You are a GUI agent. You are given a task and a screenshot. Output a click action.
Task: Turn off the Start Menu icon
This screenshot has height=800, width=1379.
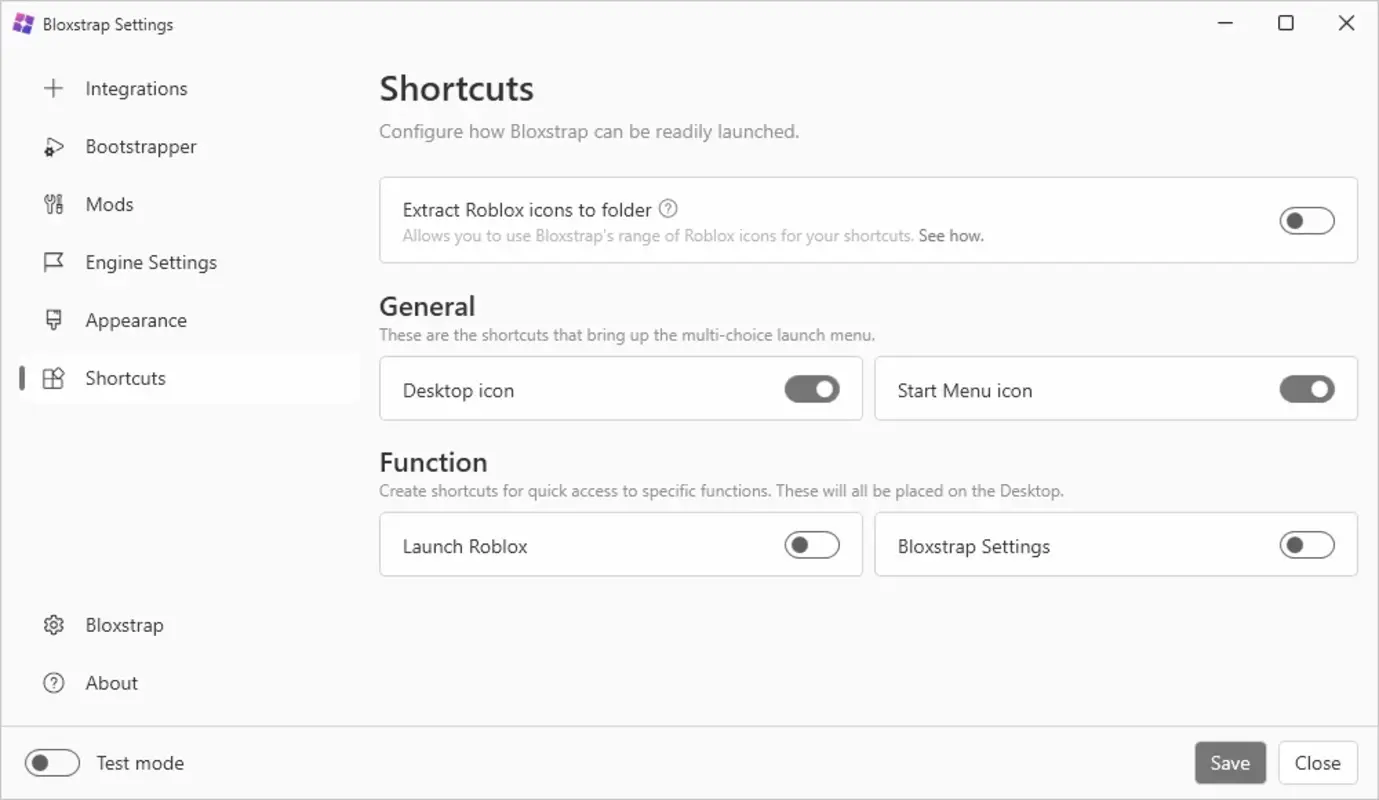click(x=1307, y=389)
